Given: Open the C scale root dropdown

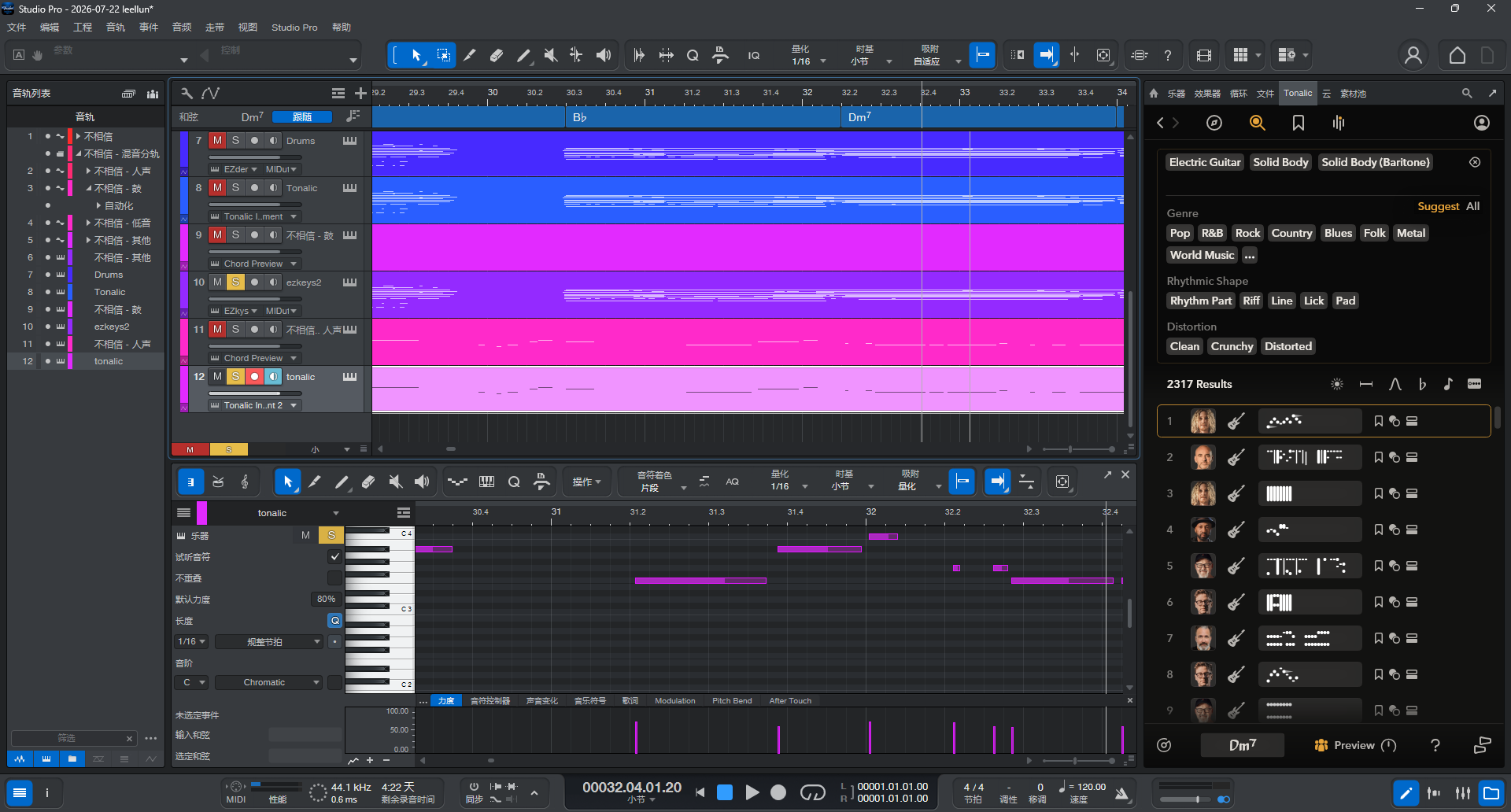Looking at the screenshot, I should tap(191, 682).
